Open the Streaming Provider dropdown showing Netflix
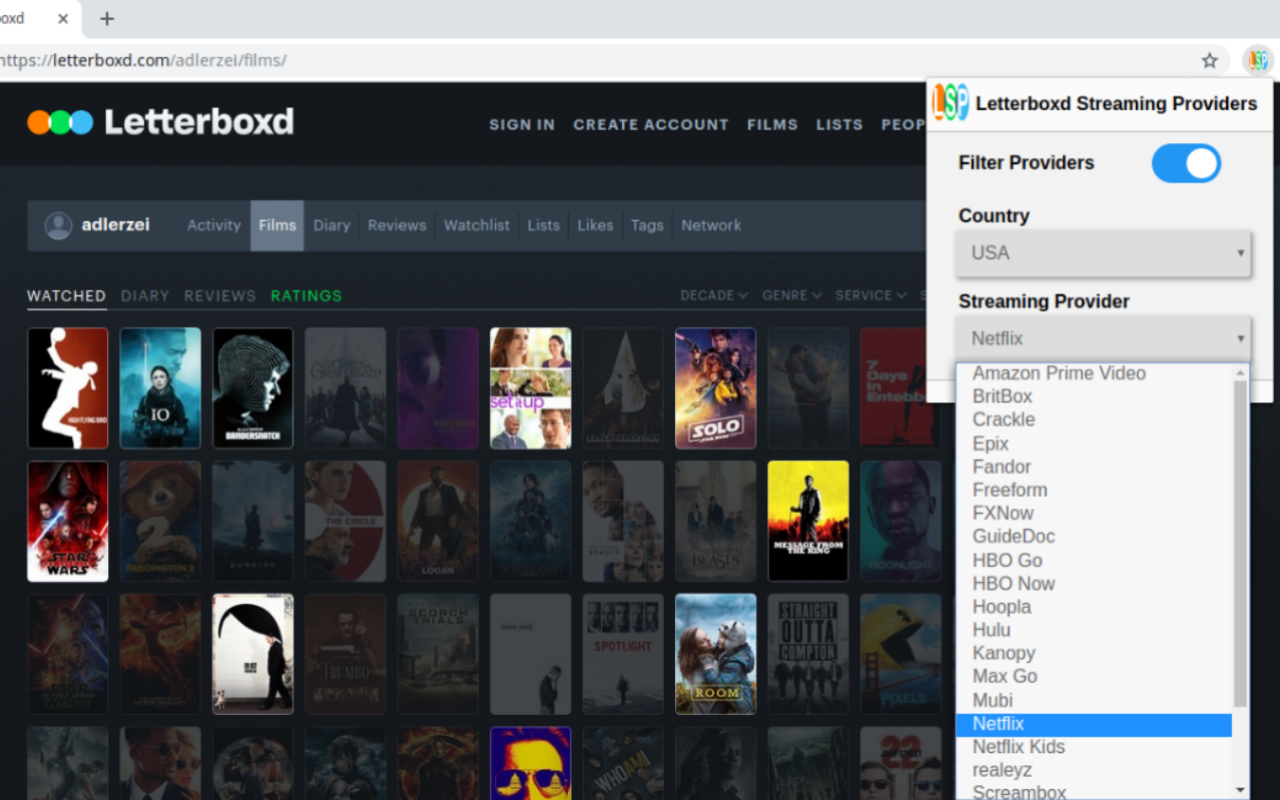 coord(1104,338)
